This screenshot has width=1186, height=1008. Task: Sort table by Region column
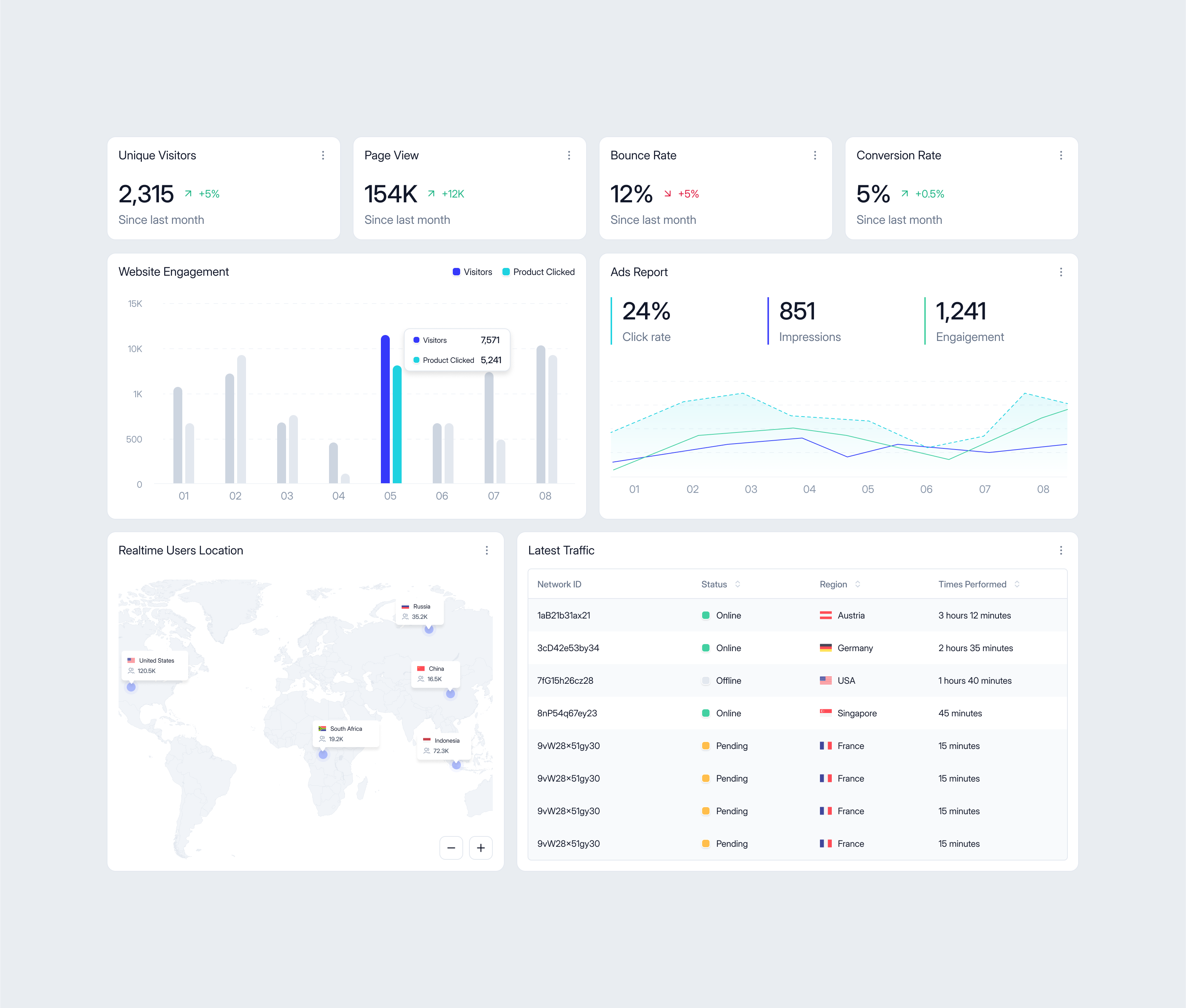pos(857,584)
